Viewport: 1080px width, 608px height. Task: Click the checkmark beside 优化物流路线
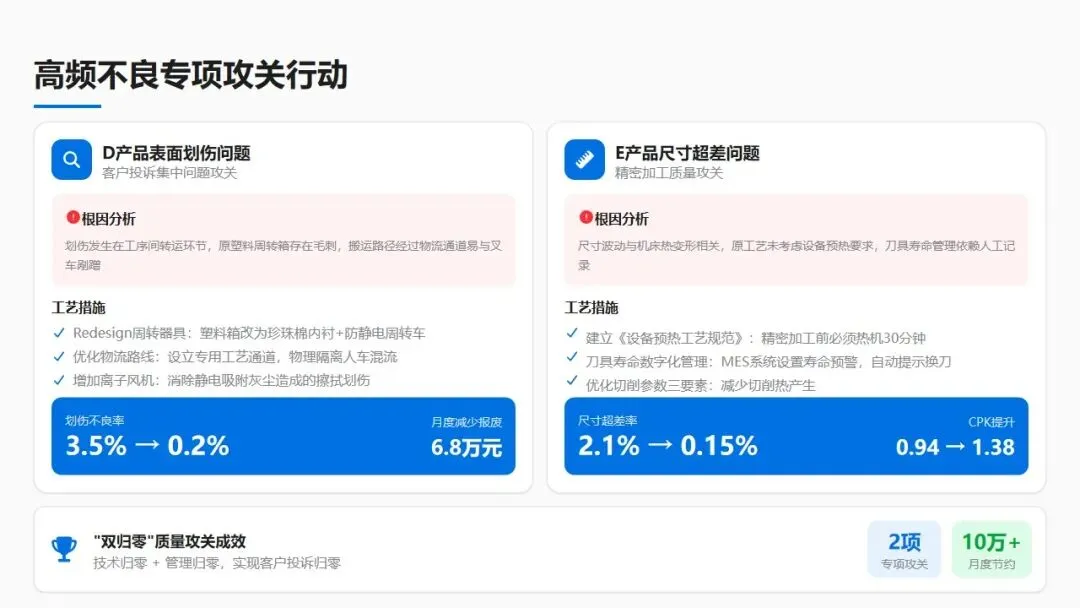coord(59,357)
